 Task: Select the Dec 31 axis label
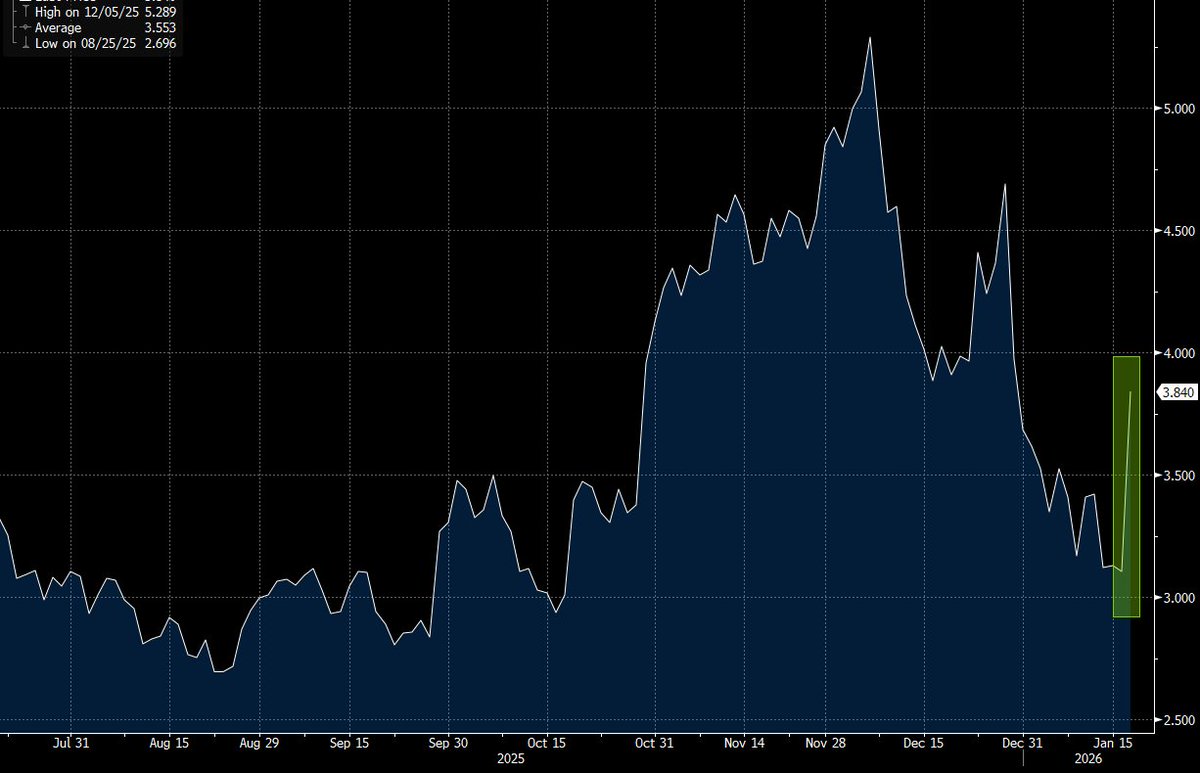point(1023,744)
